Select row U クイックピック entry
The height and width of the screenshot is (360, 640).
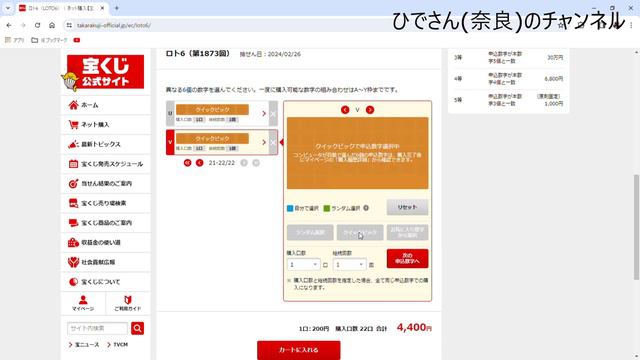click(x=212, y=110)
